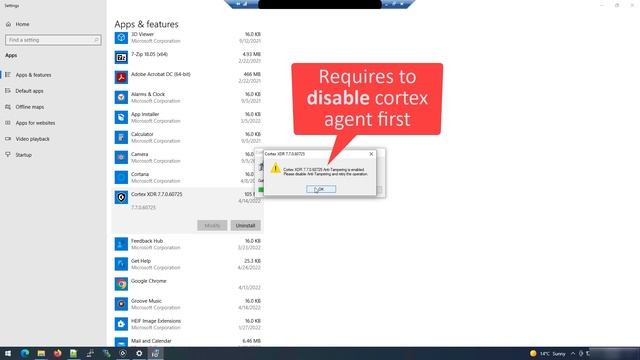Select the Groove Music entry
The image size is (640, 360).
pos(187,304)
